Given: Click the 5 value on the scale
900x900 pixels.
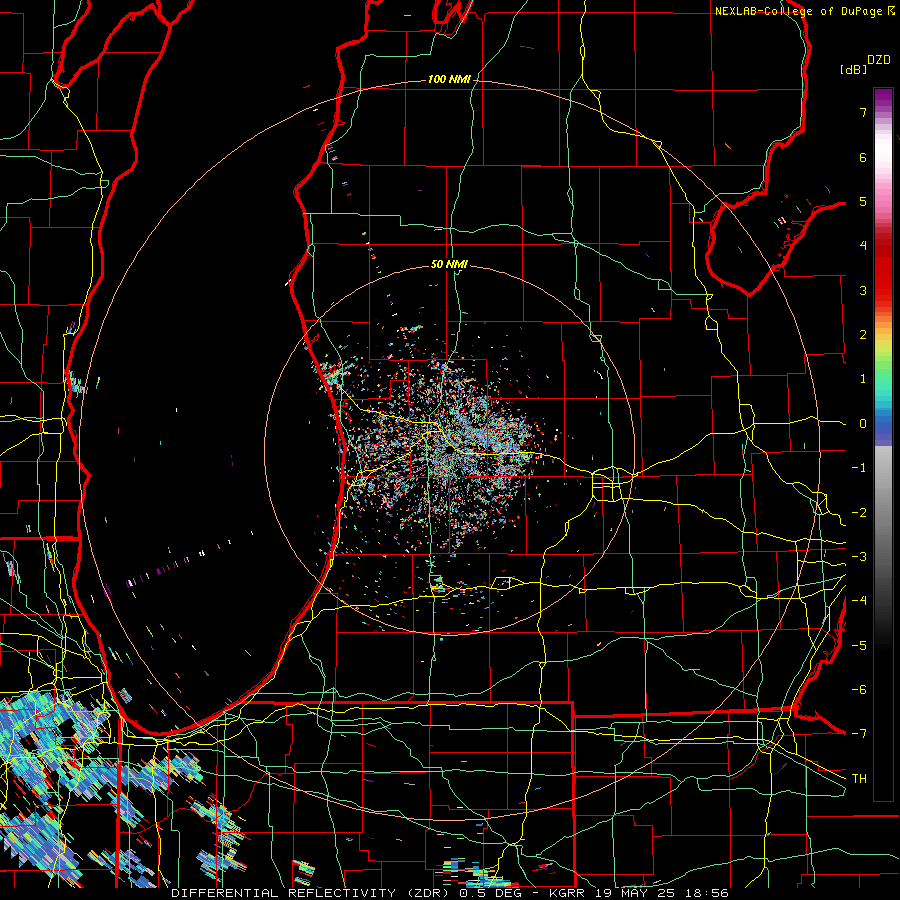Looking at the screenshot, I should [863, 201].
